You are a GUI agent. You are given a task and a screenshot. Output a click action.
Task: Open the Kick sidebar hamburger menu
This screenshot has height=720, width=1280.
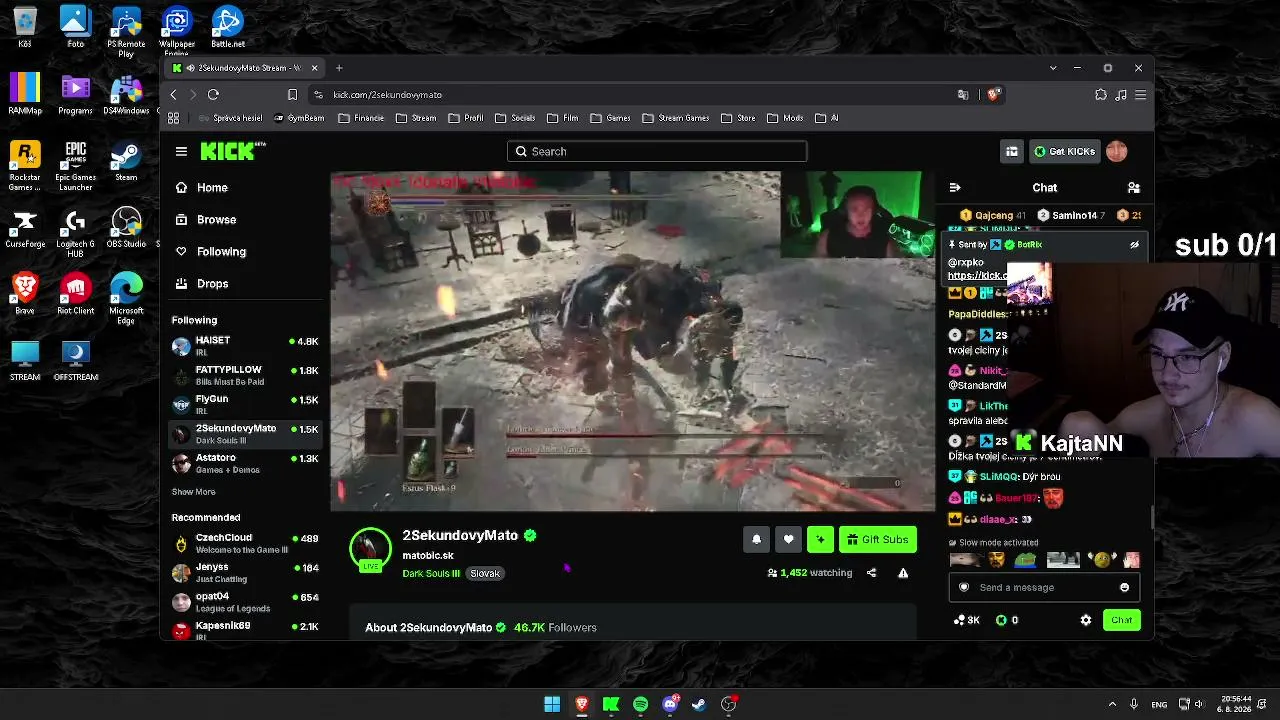[x=181, y=151]
